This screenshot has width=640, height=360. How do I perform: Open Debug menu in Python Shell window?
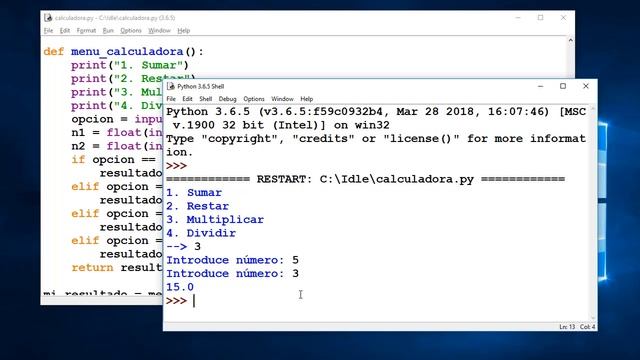pos(227,99)
